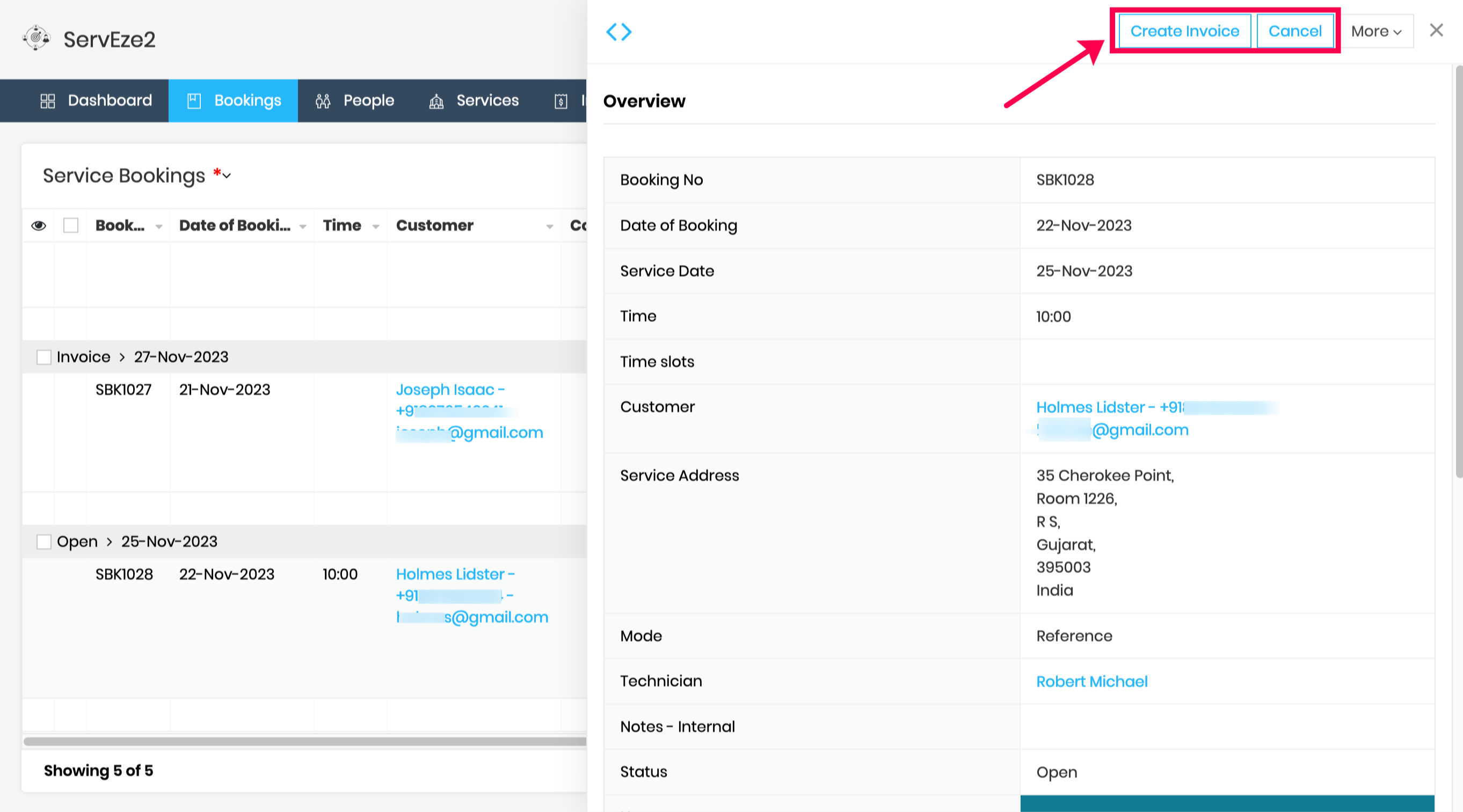Click the Create Invoice button
Viewport: 1463px width, 812px height.
click(x=1184, y=32)
